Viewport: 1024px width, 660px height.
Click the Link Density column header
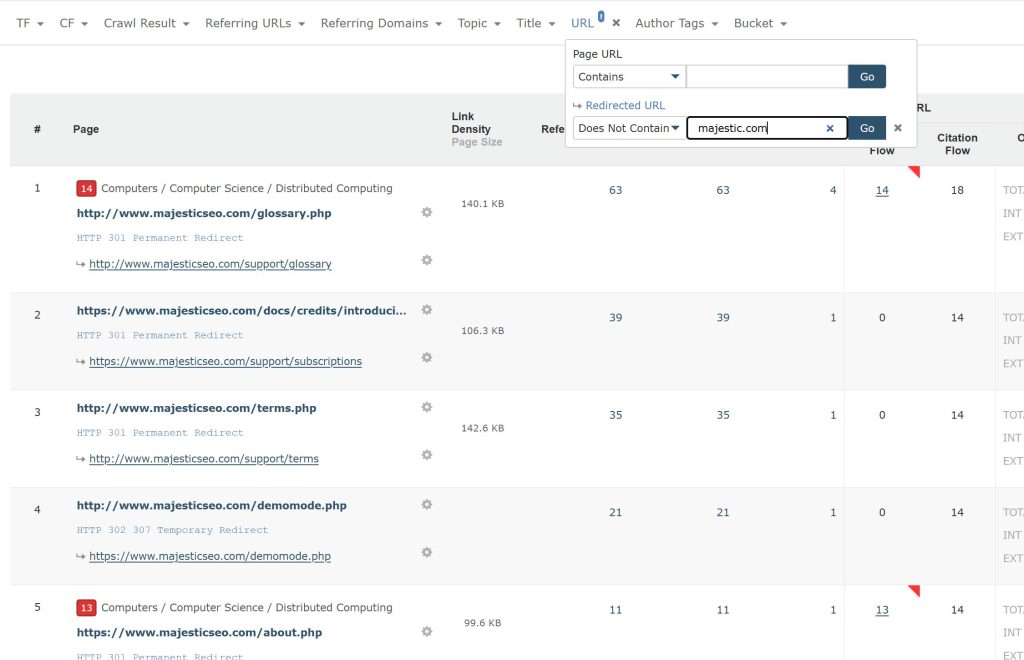[x=471, y=122]
